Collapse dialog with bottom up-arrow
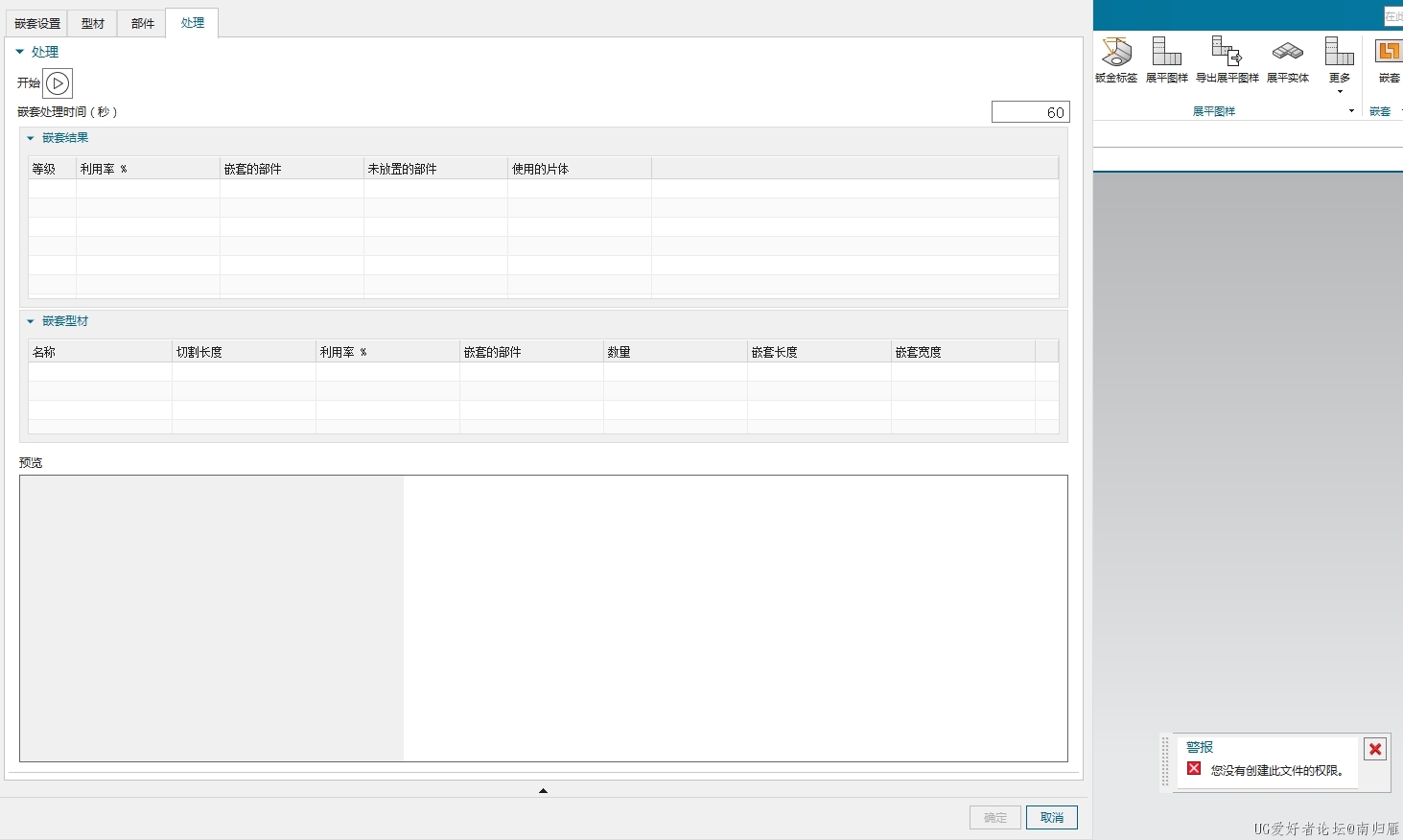 pos(543,790)
